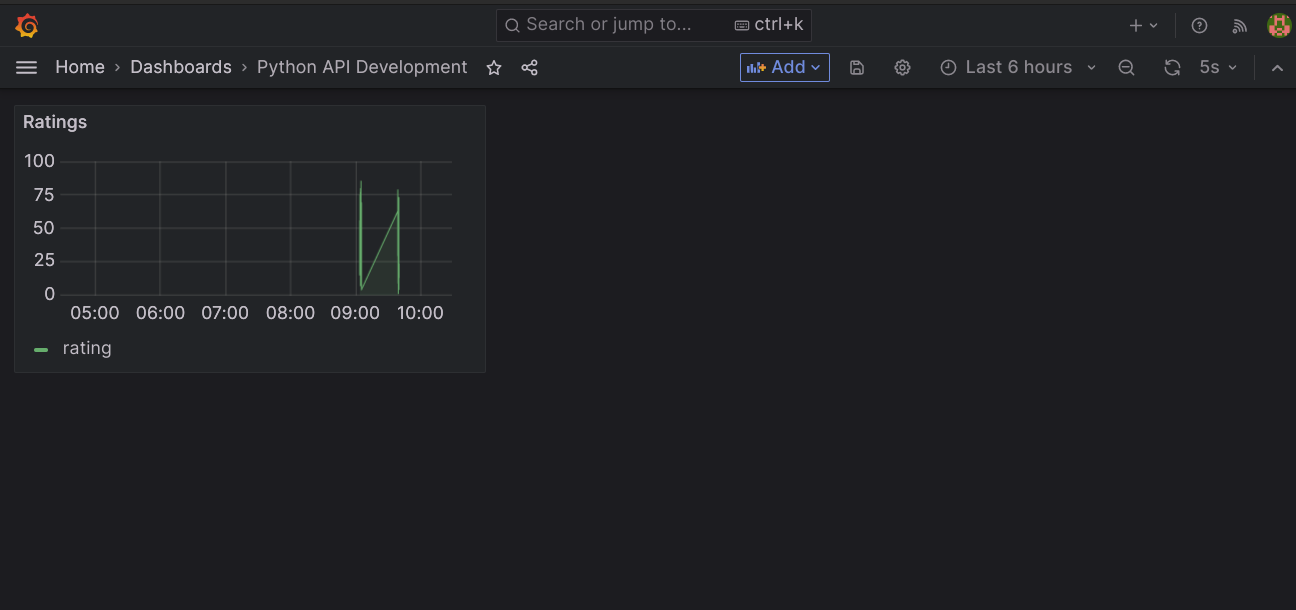The height and width of the screenshot is (610, 1296).
Task: Open the plus new item menu
Action: [x=1143, y=25]
